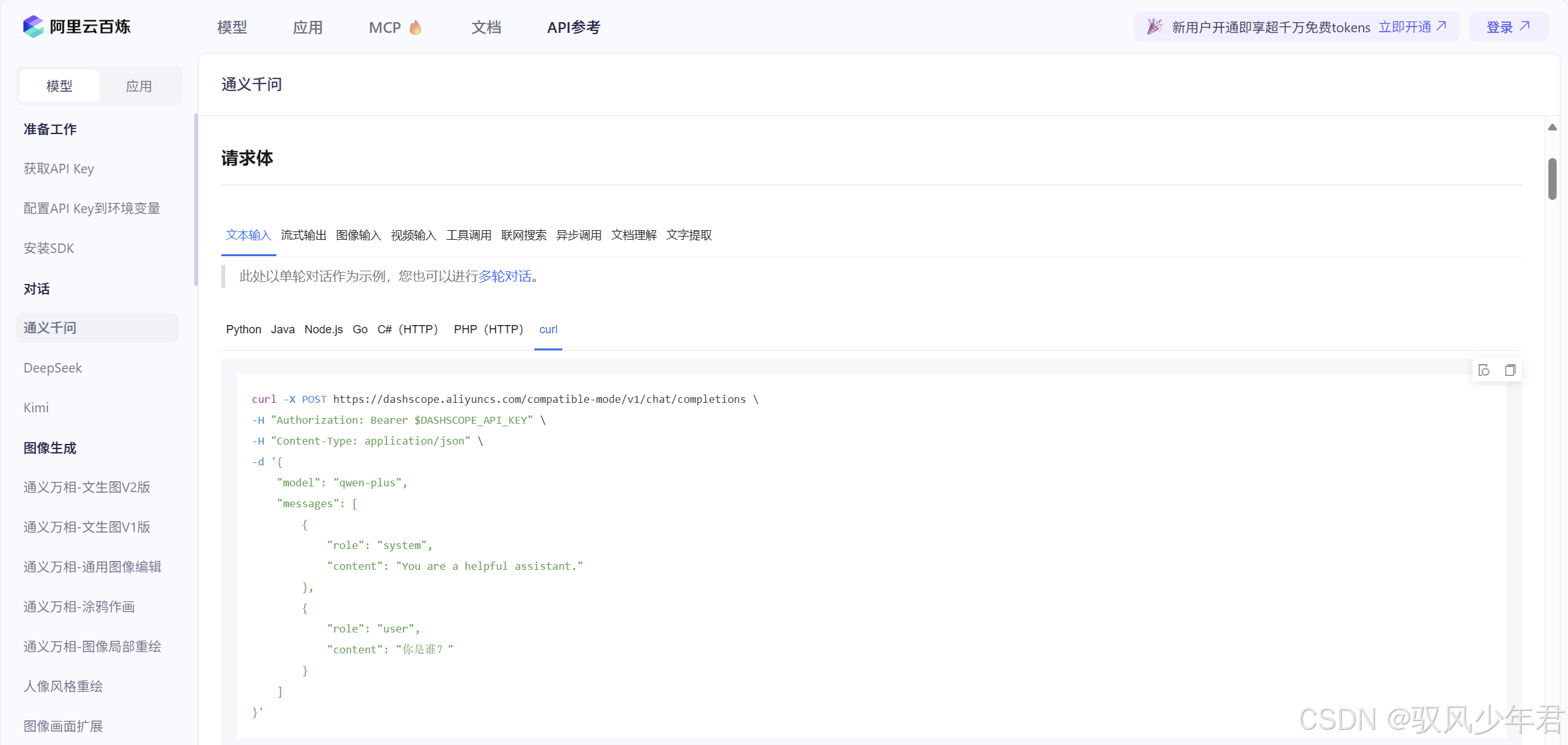Open 获取API Key sidebar entry
The height and width of the screenshot is (745, 1568).
(x=59, y=169)
